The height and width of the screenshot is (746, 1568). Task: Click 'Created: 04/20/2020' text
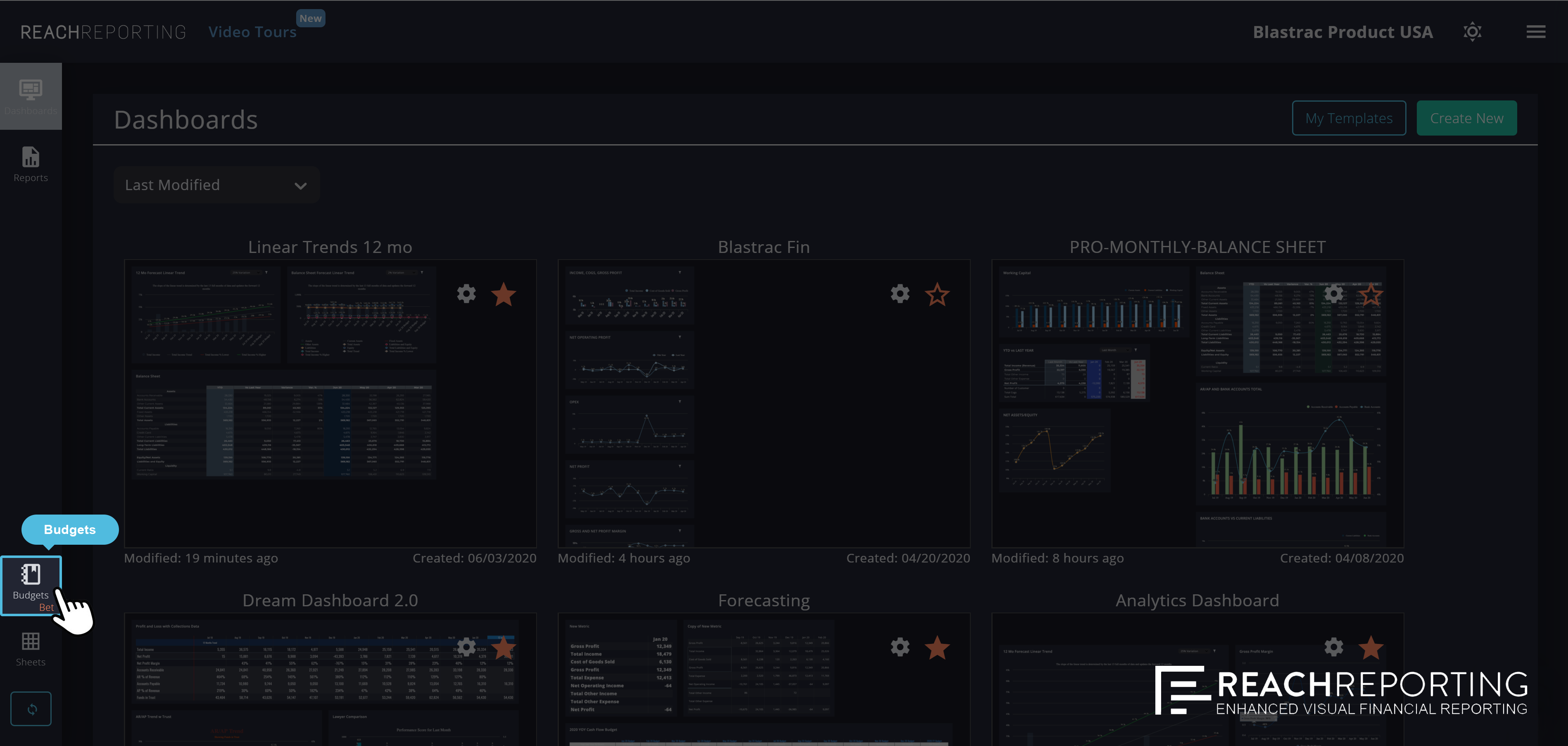pos(908,558)
